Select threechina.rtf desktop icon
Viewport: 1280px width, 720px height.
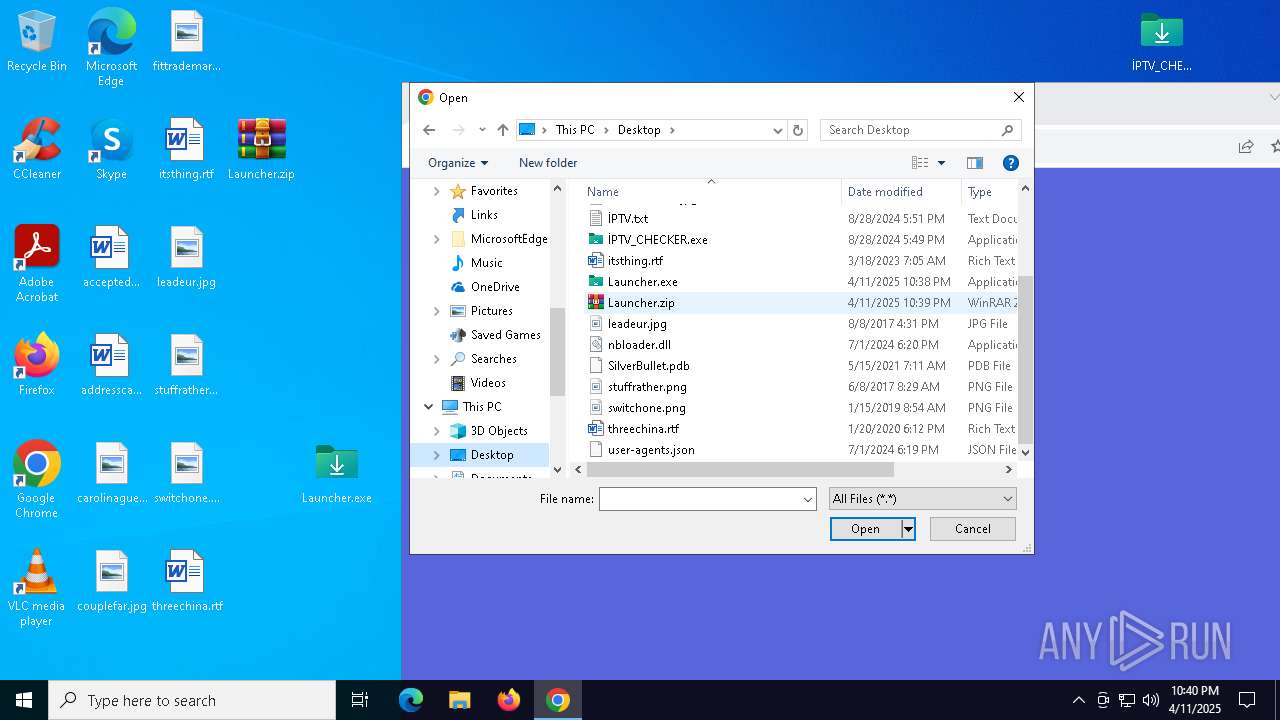coord(186,582)
